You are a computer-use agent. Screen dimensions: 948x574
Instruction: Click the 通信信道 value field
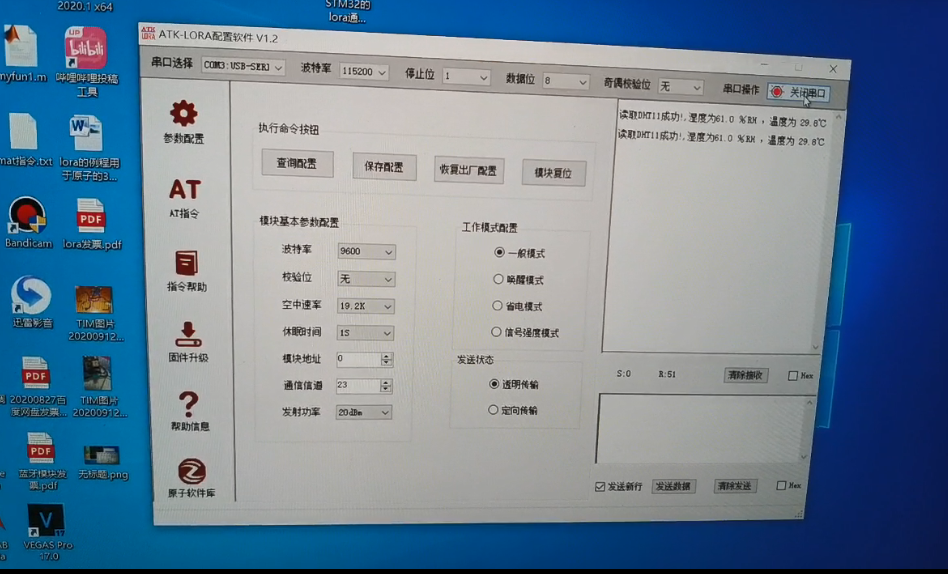click(x=358, y=385)
